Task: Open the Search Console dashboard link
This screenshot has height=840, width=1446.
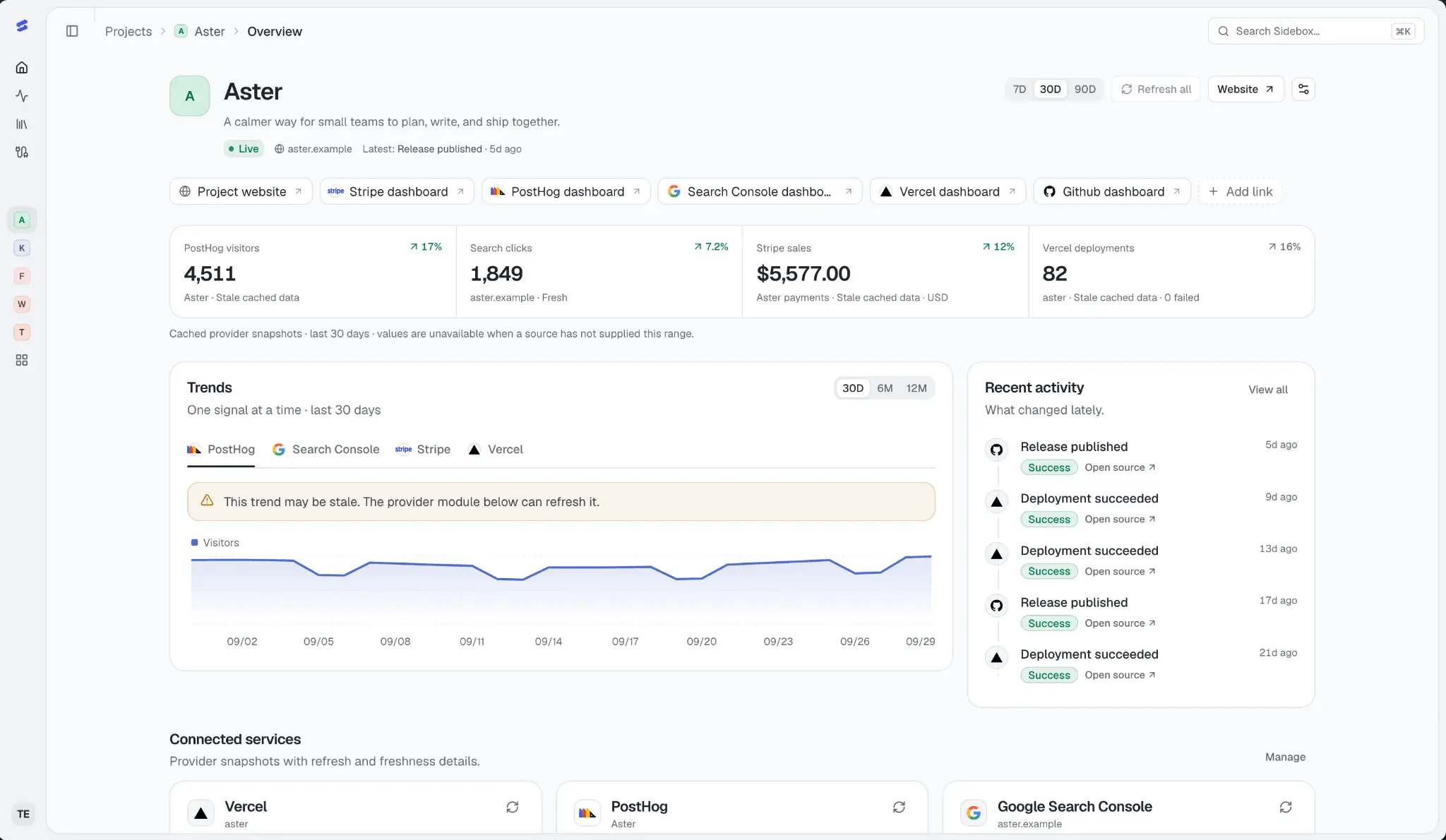Action: pyautogui.click(x=760, y=192)
